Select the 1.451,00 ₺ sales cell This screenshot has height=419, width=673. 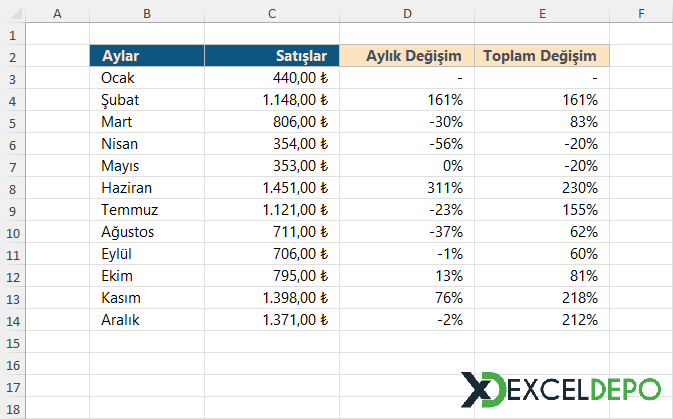click(271, 187)
